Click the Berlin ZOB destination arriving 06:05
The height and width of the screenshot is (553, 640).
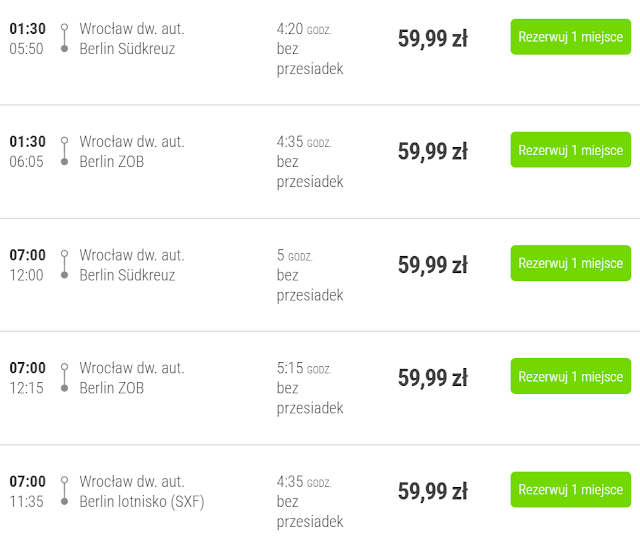(x=111, y=161)
